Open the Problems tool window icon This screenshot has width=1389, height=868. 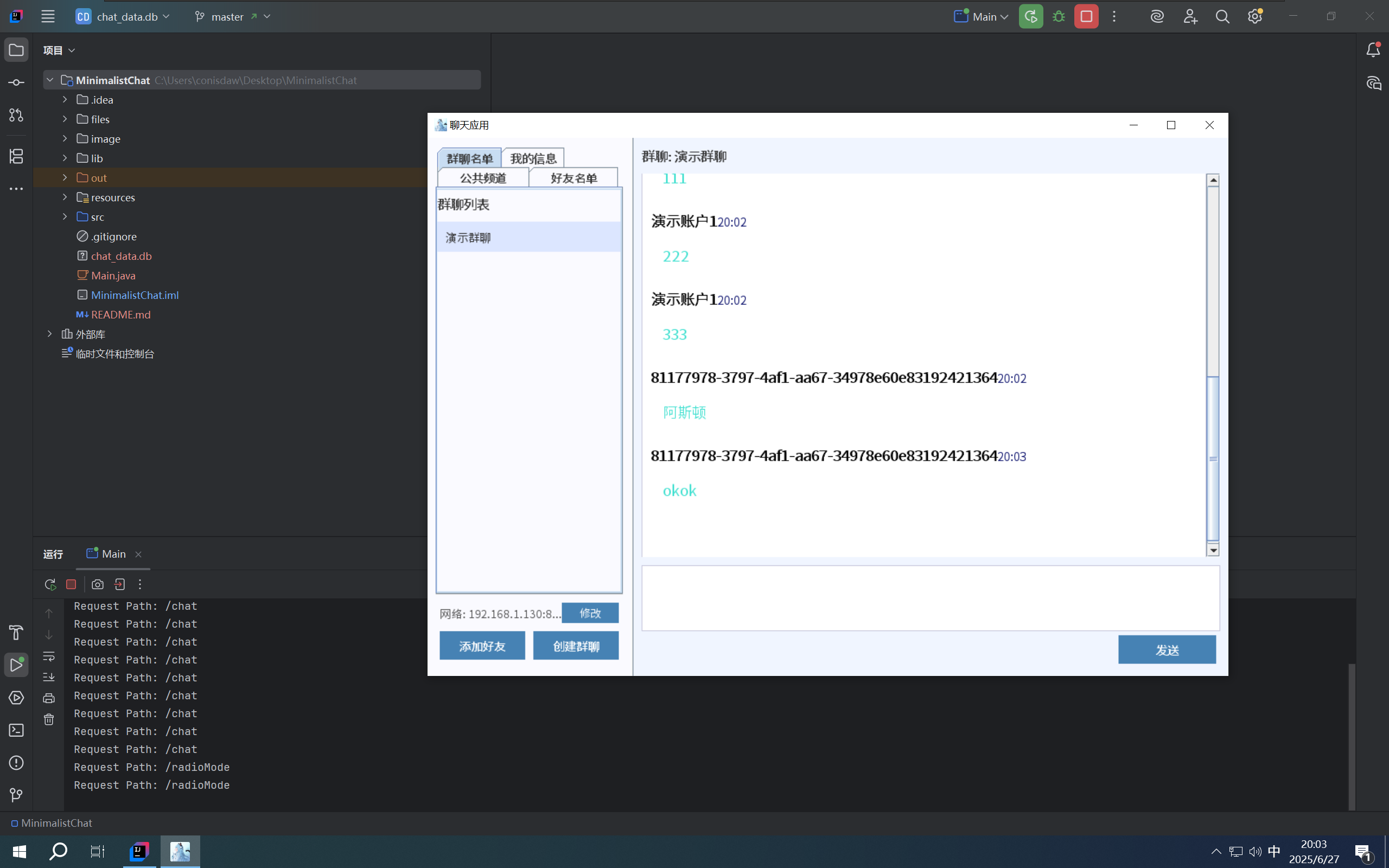point(16,763)
